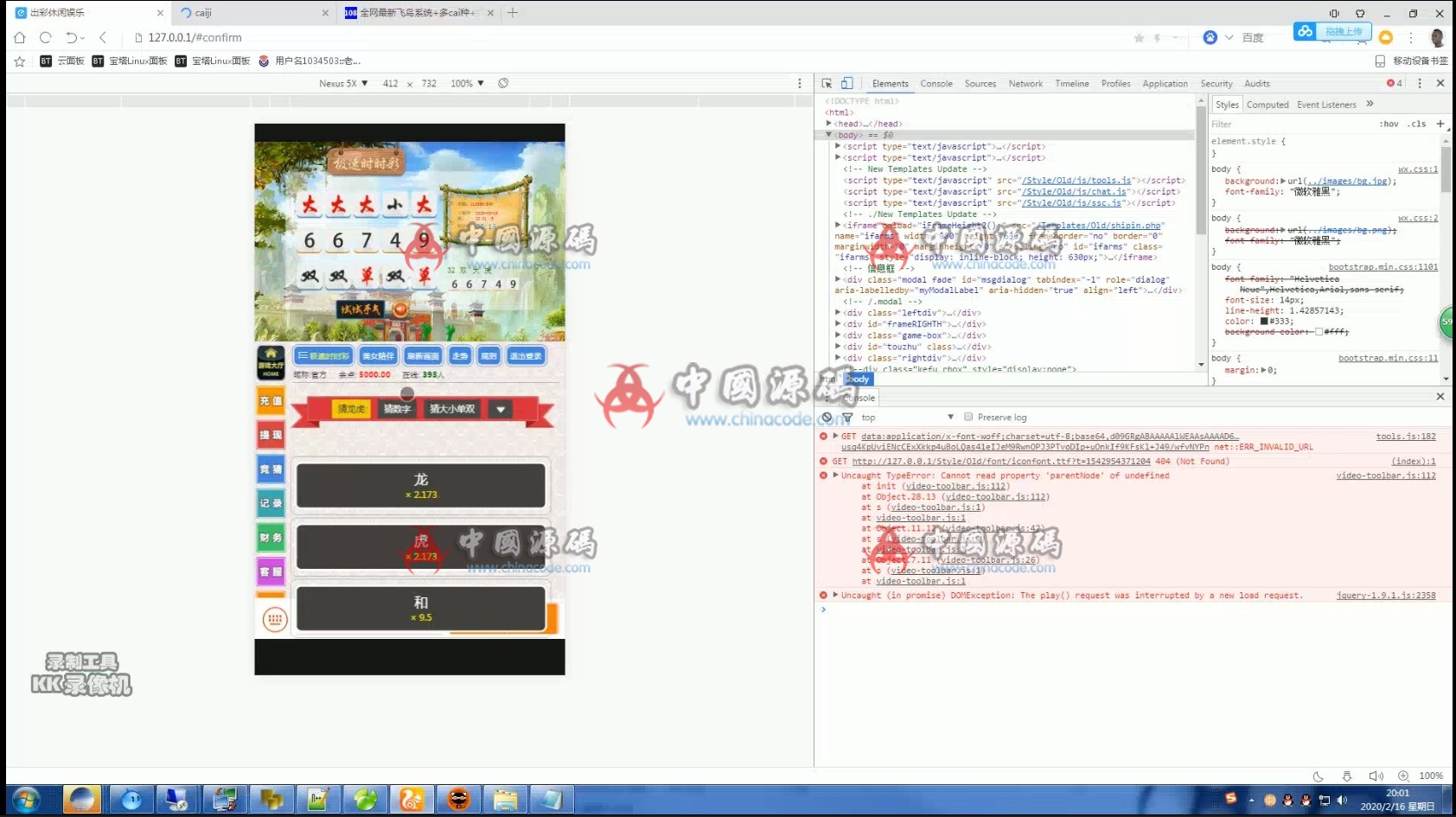
Task: Open the tools.js script source link
Action: point(1076,181)
